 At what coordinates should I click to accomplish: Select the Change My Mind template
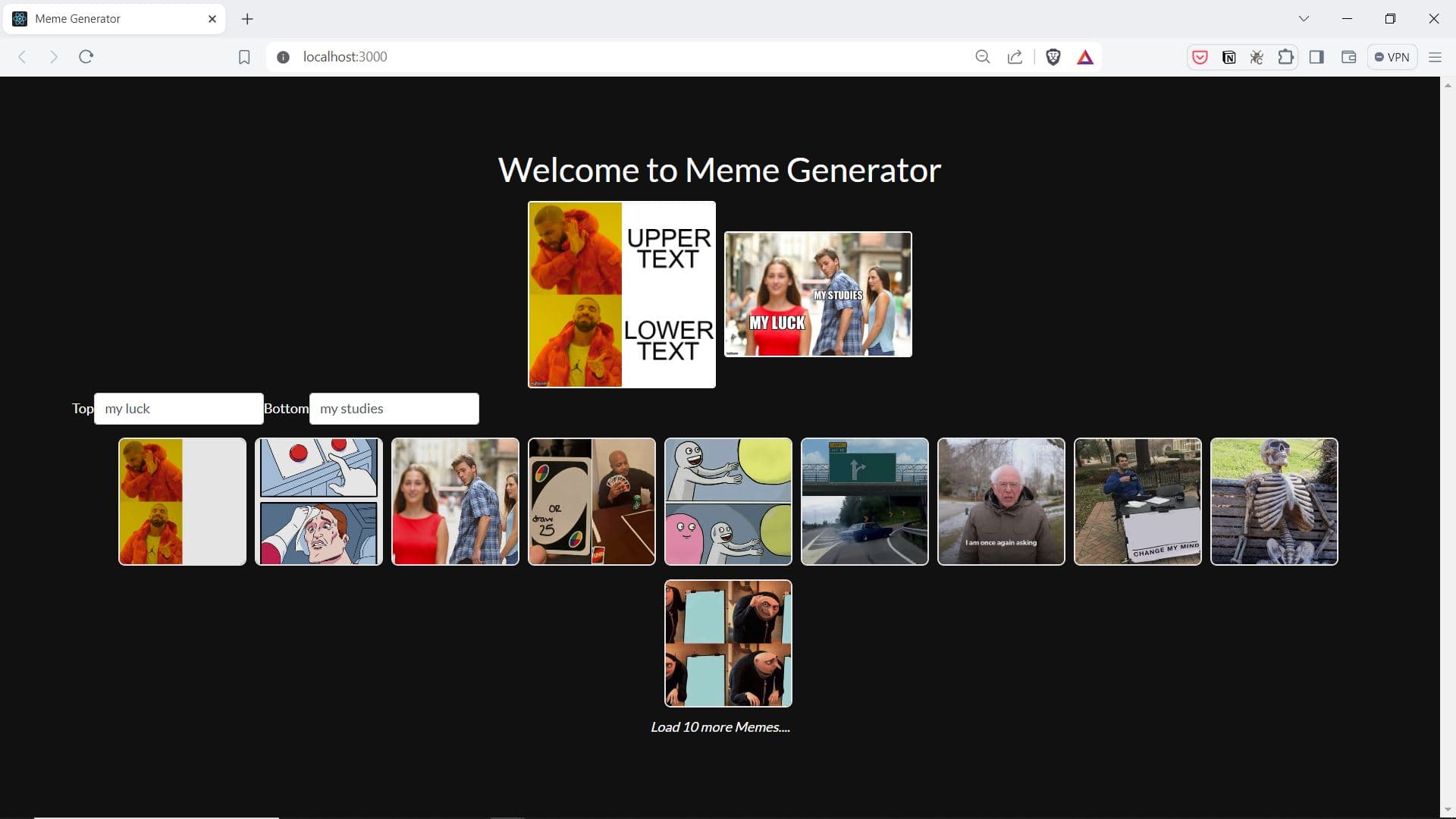pos(1137,501)
